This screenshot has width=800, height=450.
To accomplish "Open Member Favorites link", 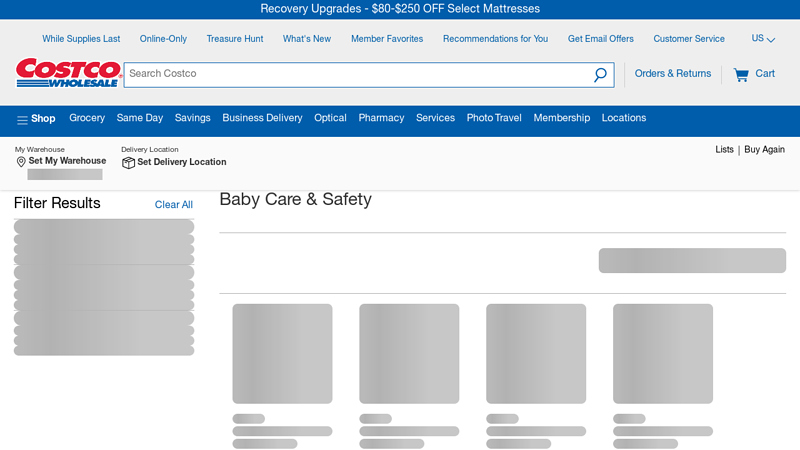I will click(x=387, y=39).
